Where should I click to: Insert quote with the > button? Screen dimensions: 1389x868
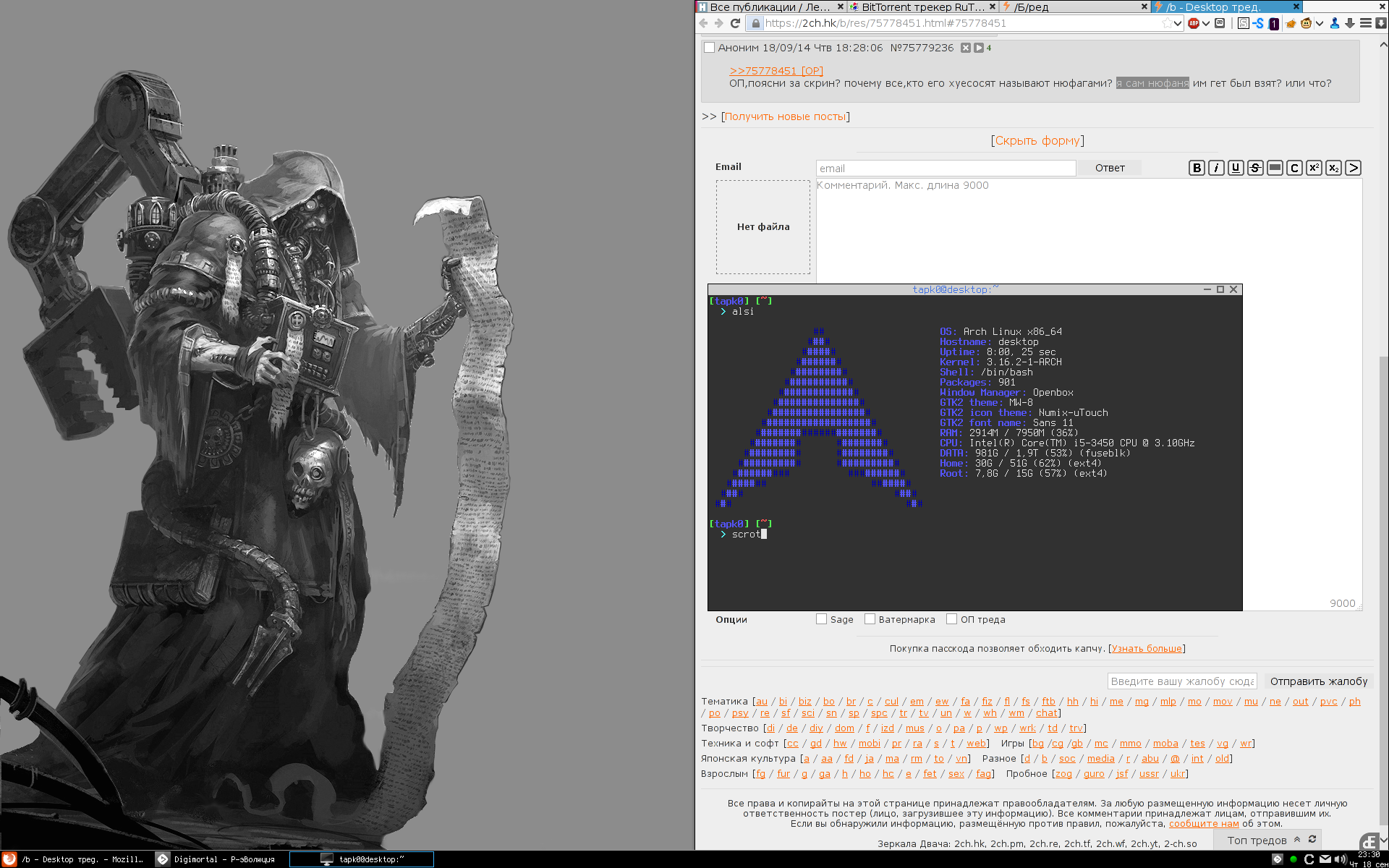[1353, 168]
